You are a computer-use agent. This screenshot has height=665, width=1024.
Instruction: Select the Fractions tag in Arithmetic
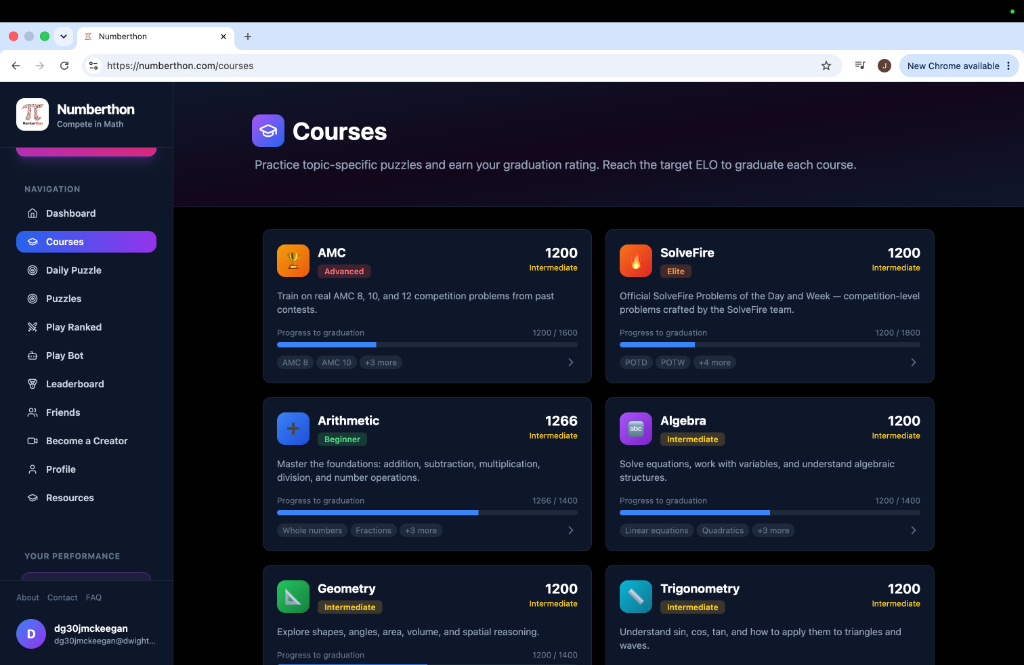point(374,530)
